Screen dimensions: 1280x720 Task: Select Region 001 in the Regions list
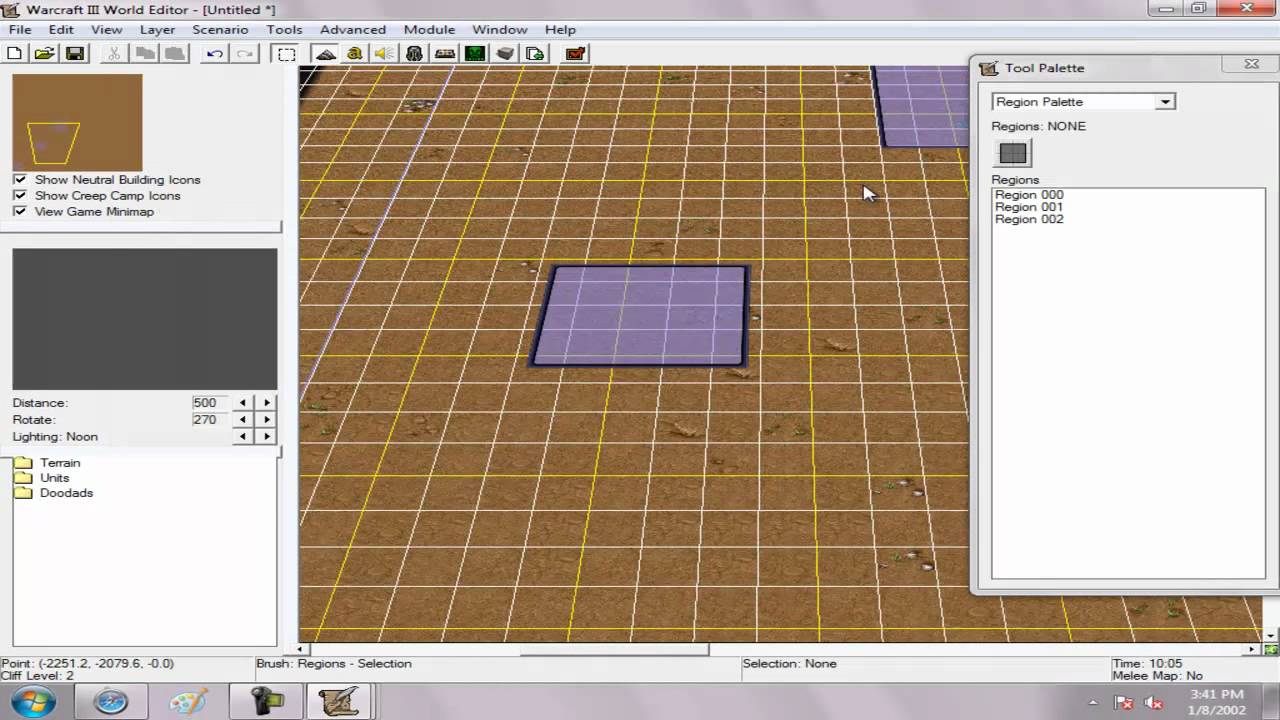tap(1029, 207)
